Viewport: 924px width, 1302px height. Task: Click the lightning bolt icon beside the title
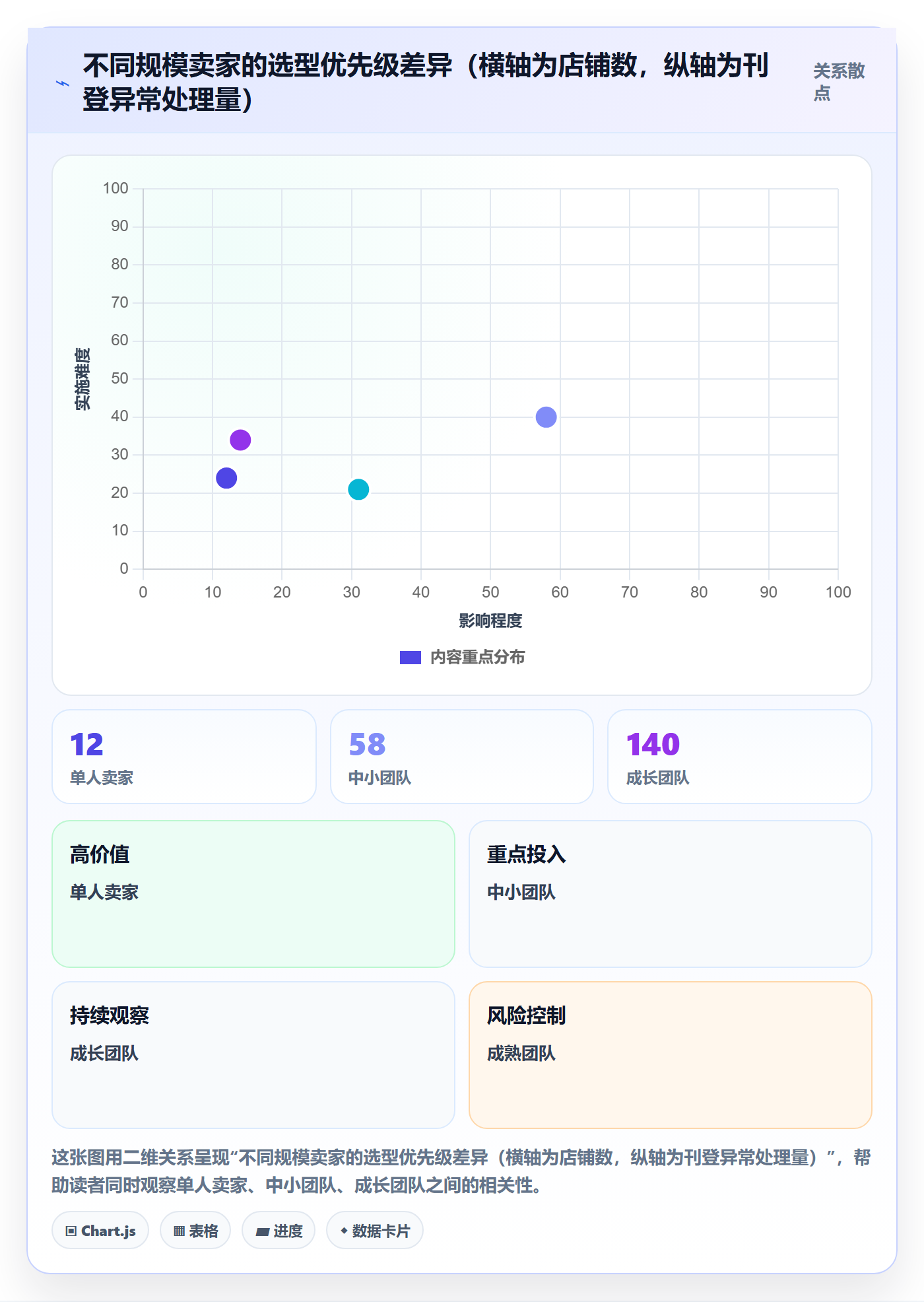[x=63, y=83]
